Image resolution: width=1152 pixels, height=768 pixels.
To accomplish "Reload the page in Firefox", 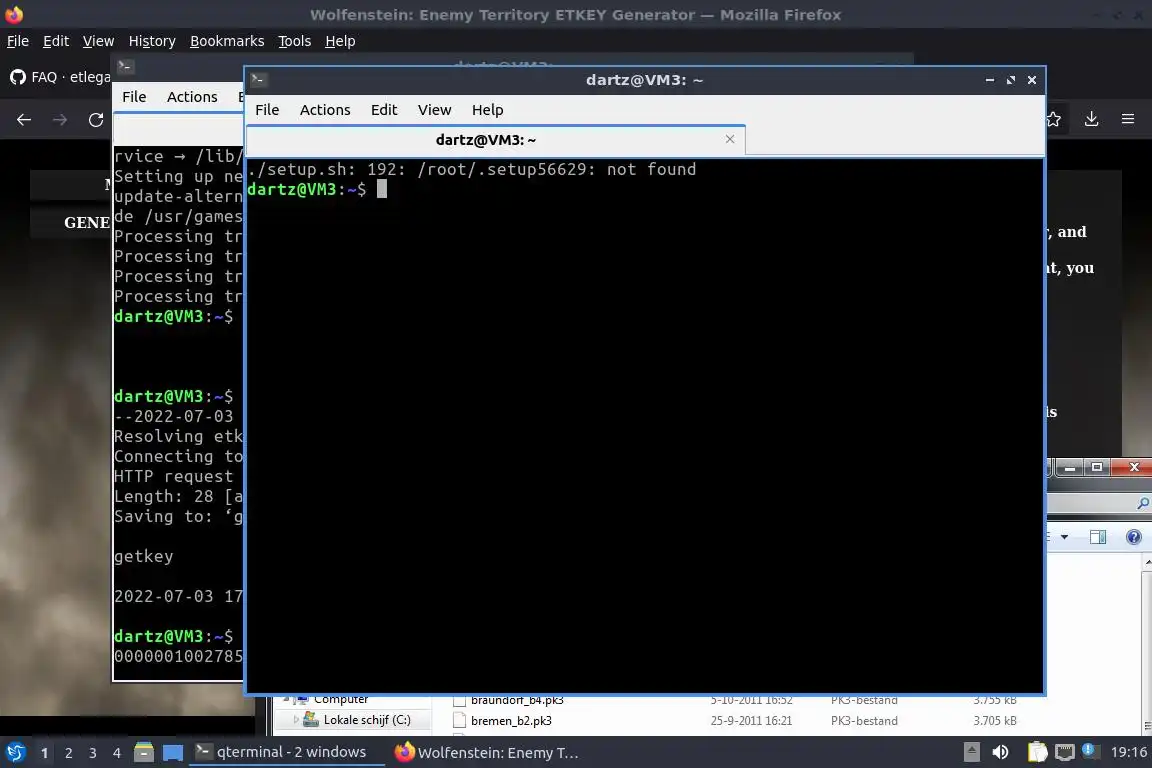I will coord(96,119).
